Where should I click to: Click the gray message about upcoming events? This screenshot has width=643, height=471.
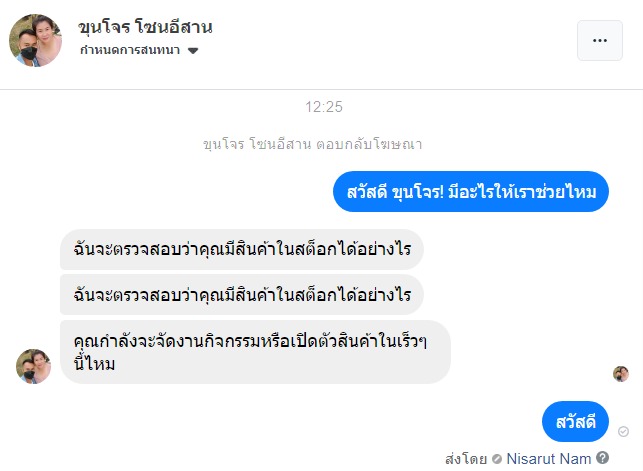pyautogui.click(x=255, y=351)
